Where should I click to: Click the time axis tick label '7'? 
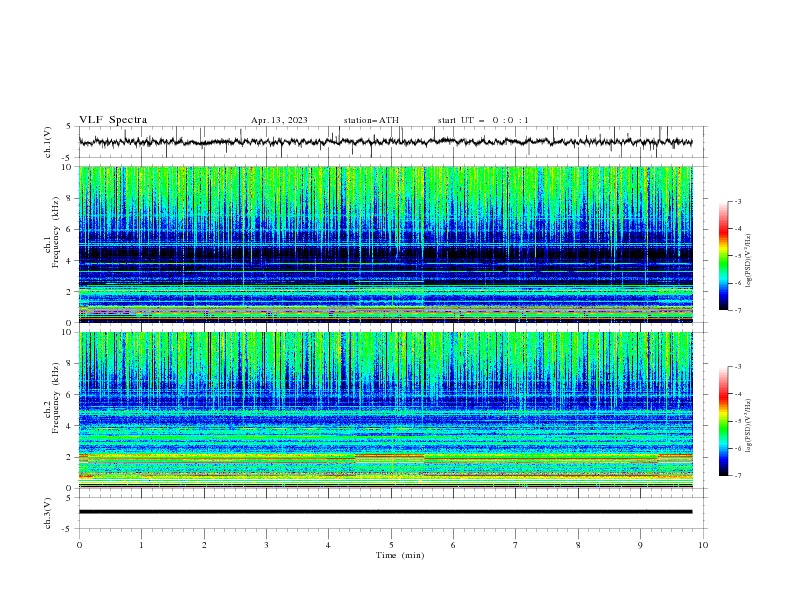(x=516, y=545)
